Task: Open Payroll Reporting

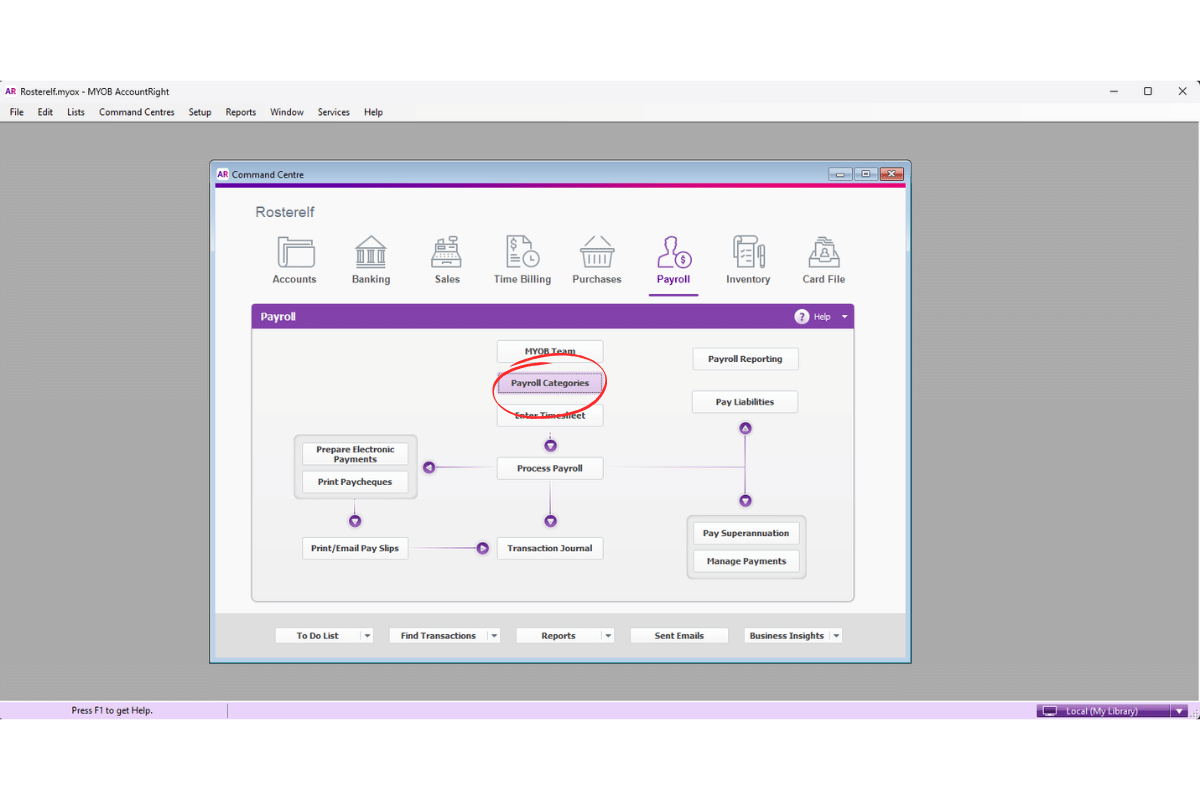Action: pyautogui.click(x=745, y=359)
